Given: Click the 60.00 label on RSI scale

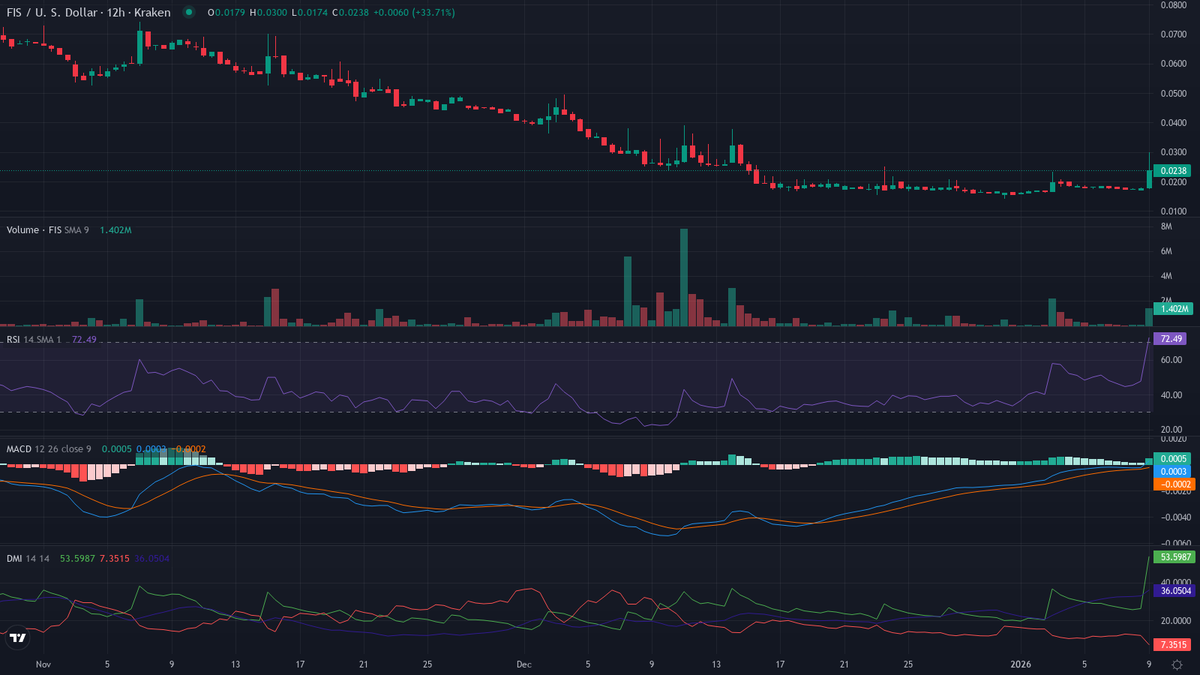Looking at the screenshot, I should coord(1171,359).
